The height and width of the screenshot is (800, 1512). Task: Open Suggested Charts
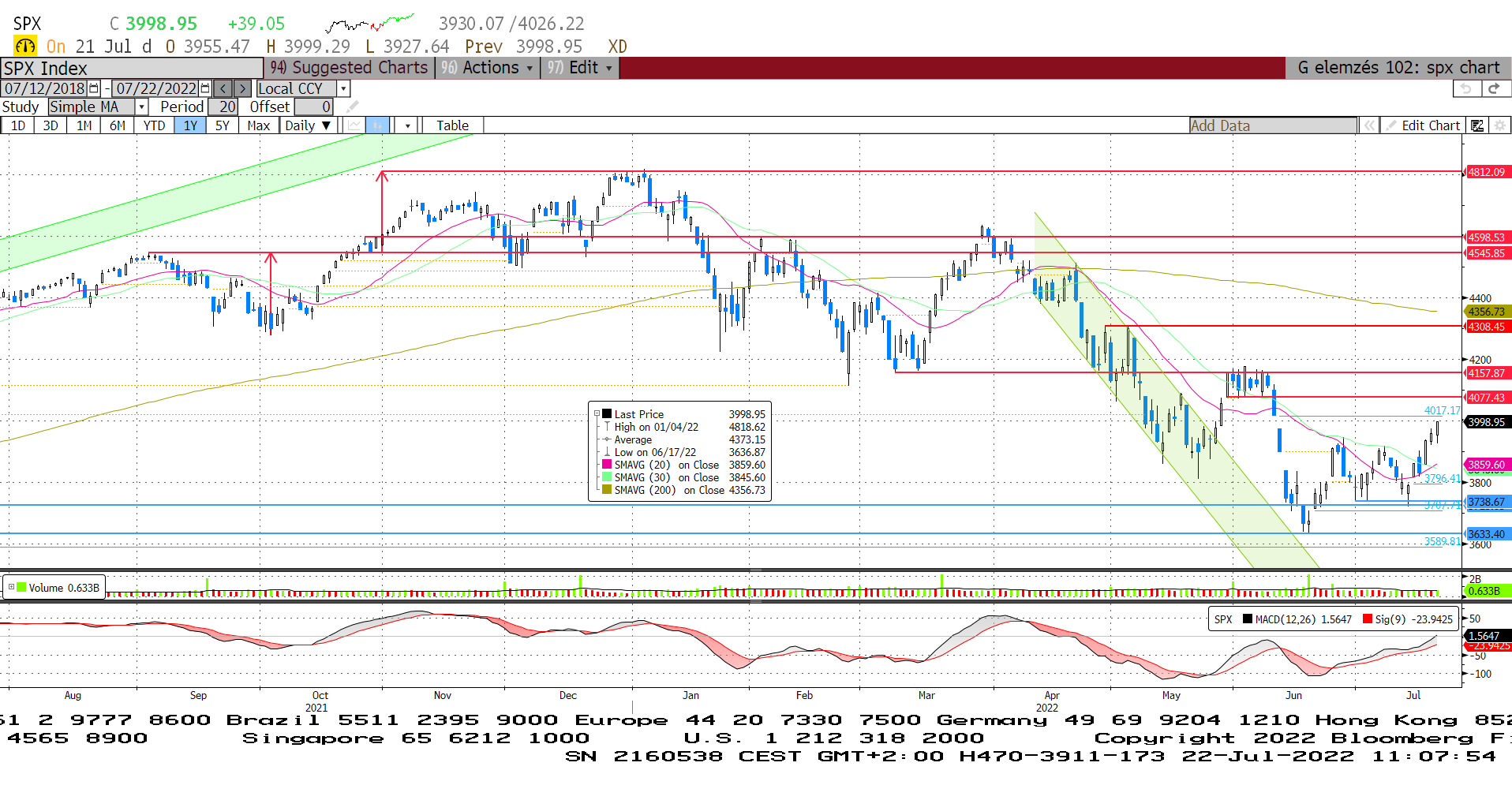click(x=349, y=68)
